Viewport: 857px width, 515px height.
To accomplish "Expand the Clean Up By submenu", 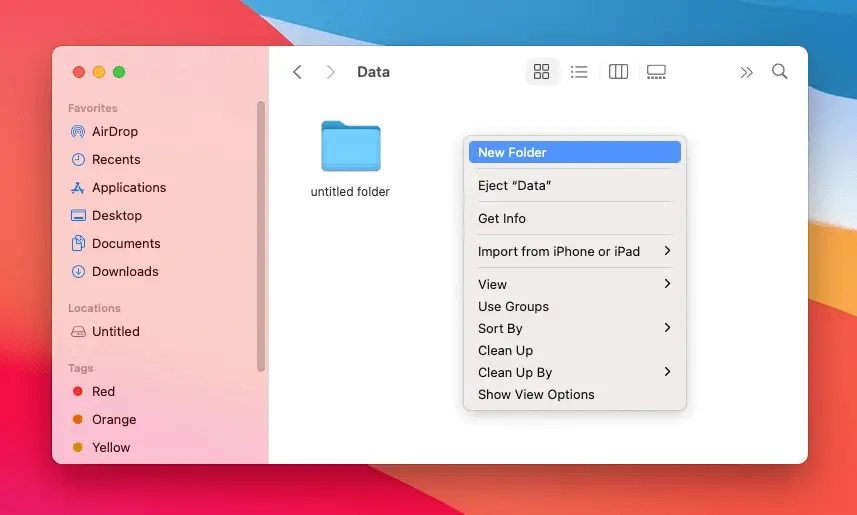I will 574,372.
